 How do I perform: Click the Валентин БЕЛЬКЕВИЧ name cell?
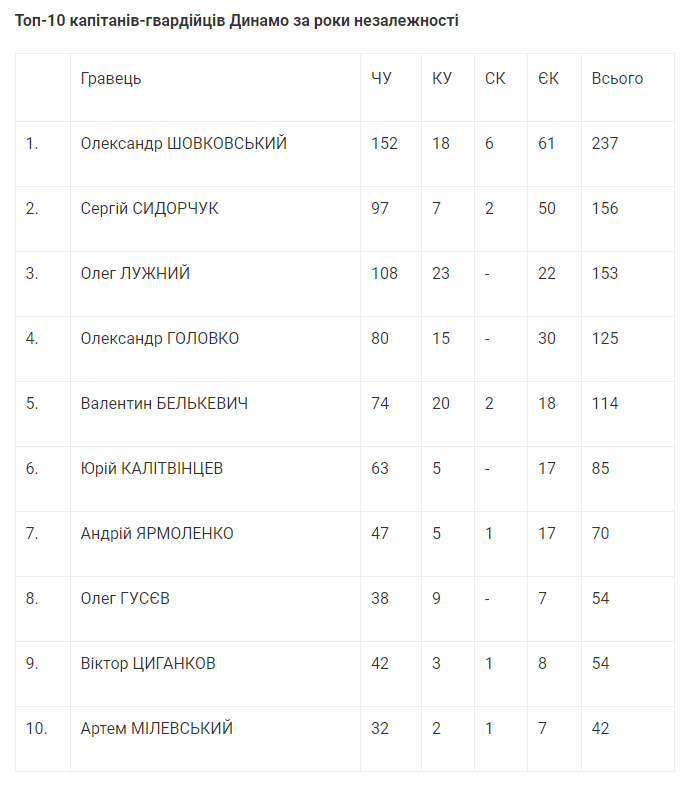(164, 404)
